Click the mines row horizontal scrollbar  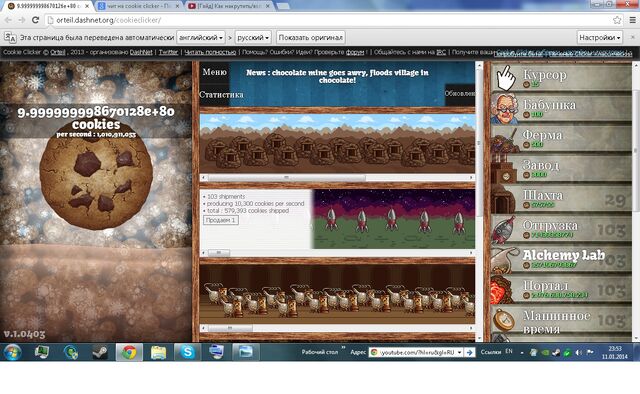tap(337, 178)
